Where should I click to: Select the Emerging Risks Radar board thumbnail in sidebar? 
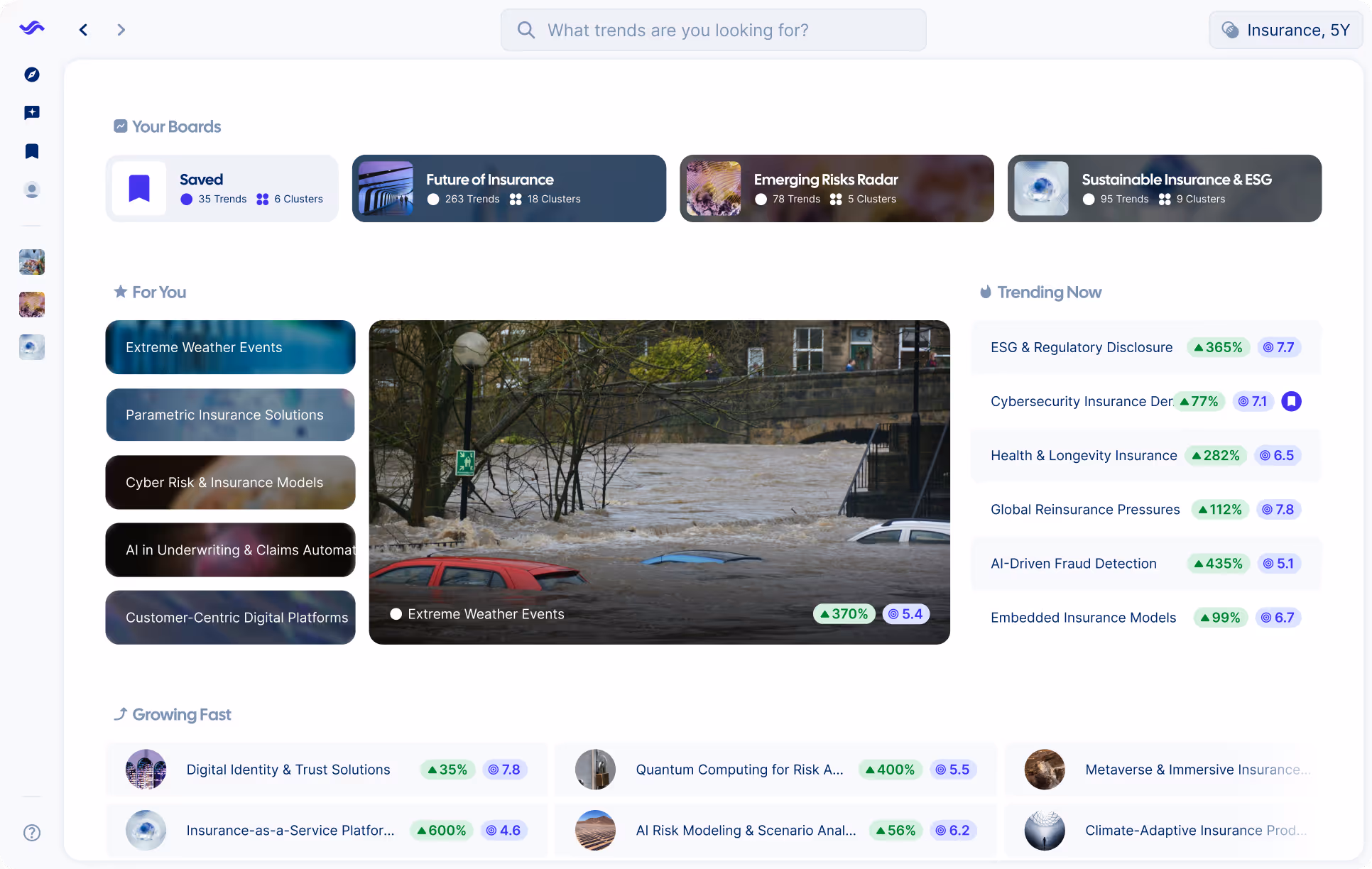click(32, 305)
